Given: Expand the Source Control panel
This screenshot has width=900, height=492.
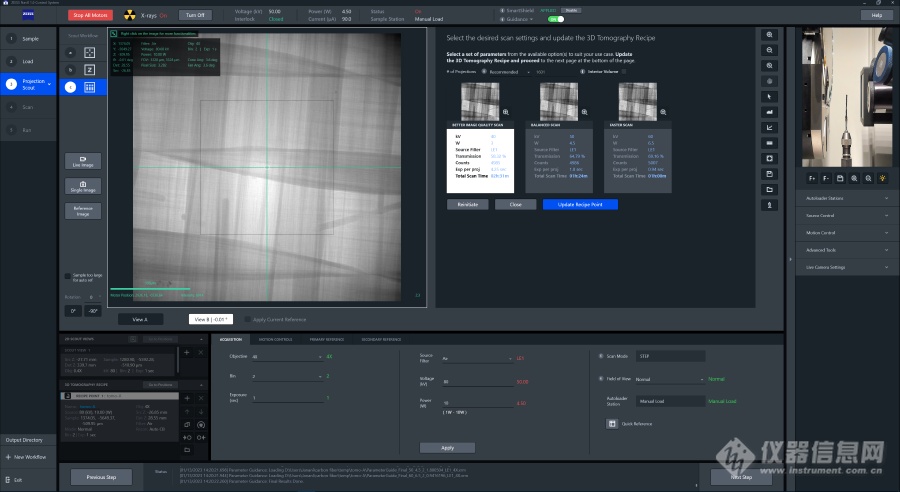Looking at the screenshot, I should coord(847,215).
